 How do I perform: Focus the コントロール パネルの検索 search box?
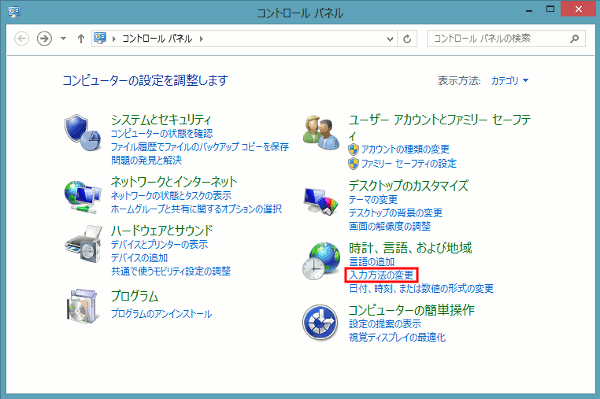coord(506,39)
